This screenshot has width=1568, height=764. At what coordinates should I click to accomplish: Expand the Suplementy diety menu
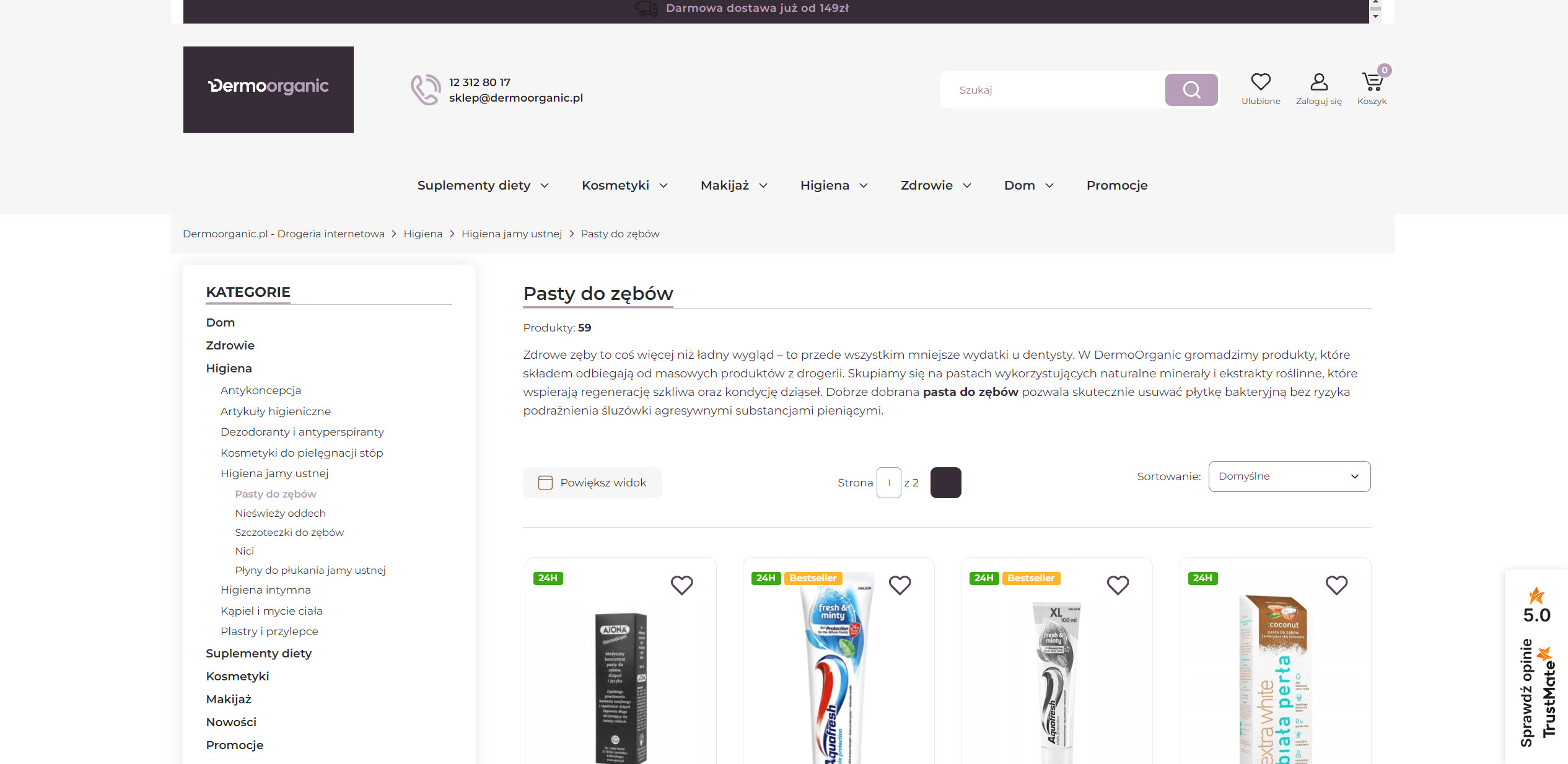point(483,185)
